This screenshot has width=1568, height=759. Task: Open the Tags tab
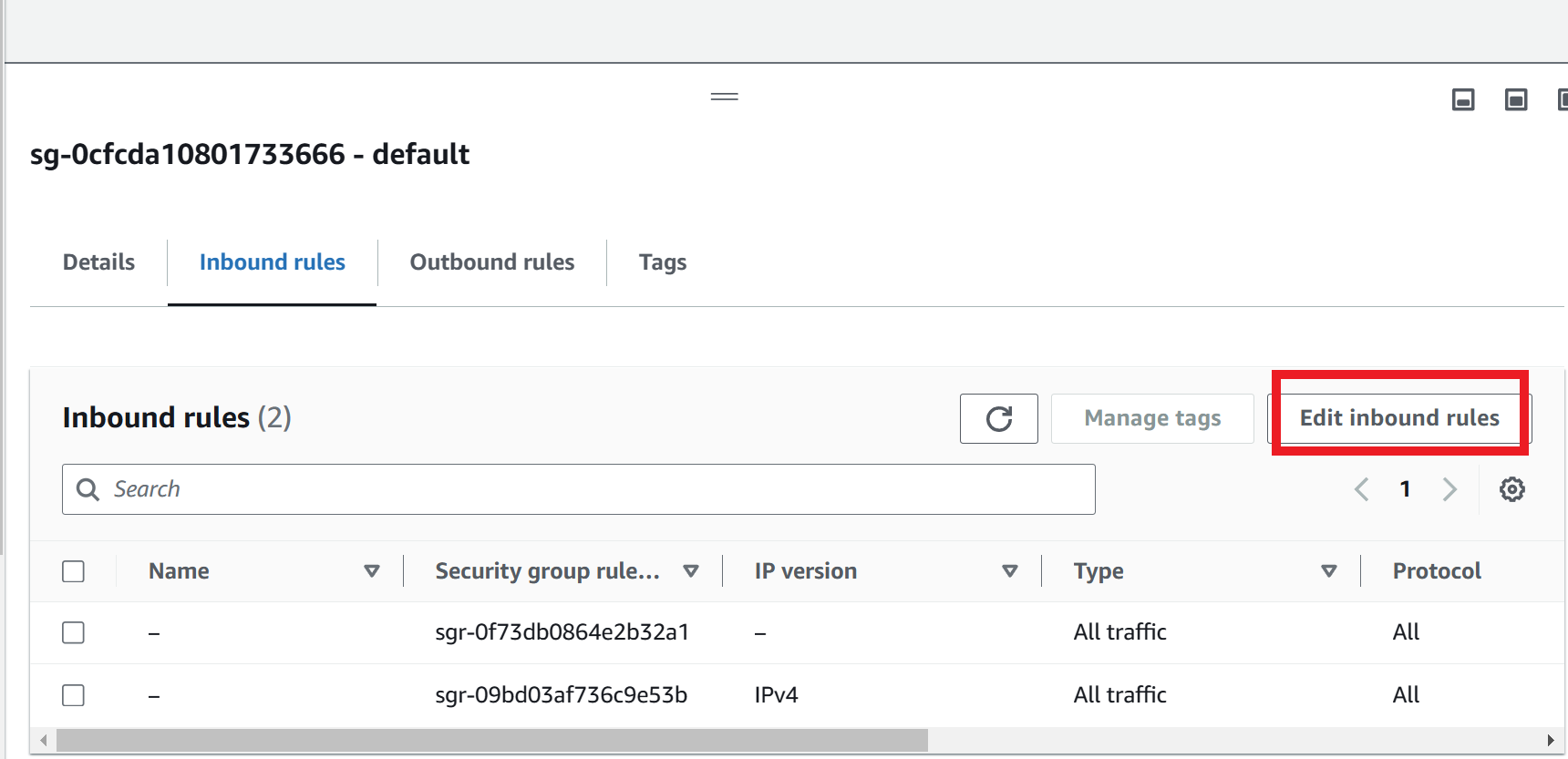coord(662,262)
